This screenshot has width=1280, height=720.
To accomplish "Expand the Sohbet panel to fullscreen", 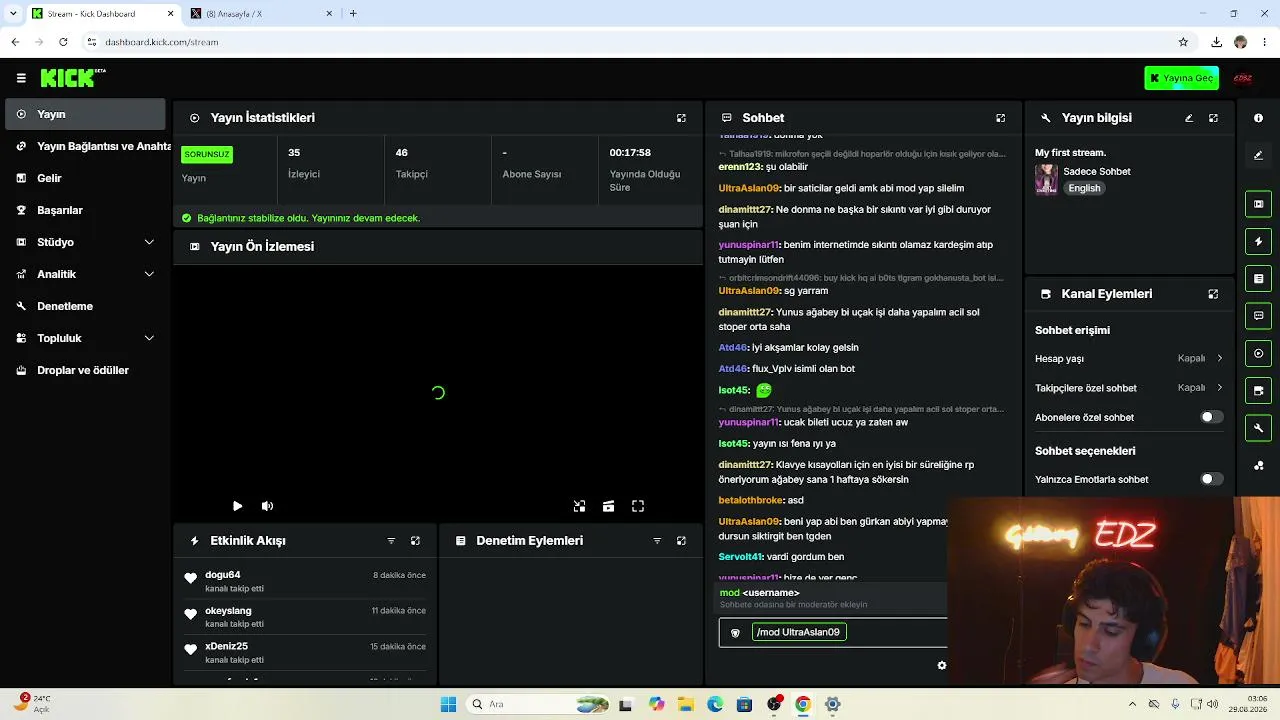I will [x=1000, y=118].
